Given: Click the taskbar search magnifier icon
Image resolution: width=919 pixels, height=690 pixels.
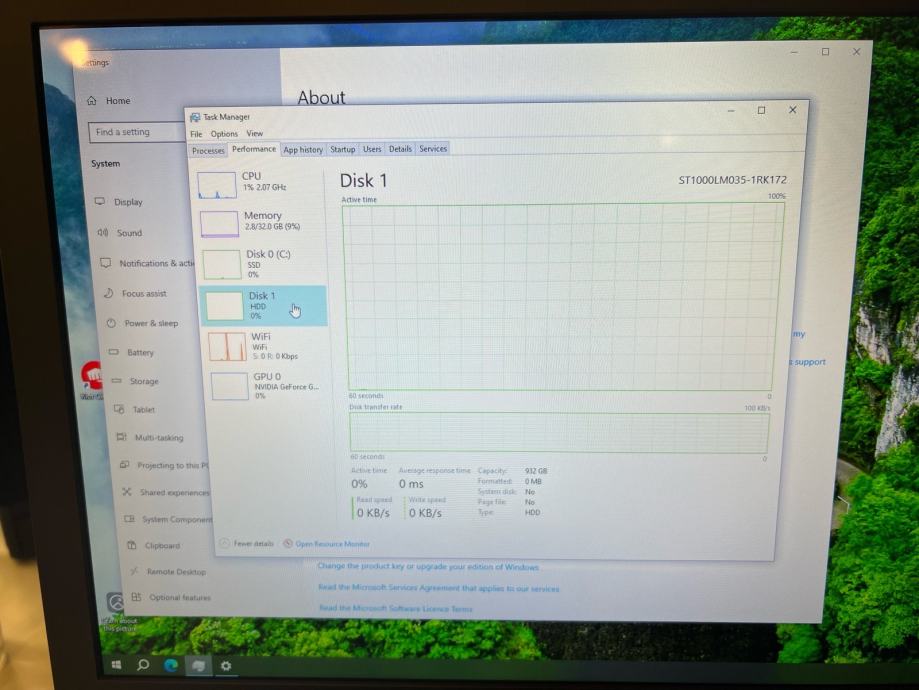Looking at the screenshot, I should pyautogui.click(x=142, y=665).
